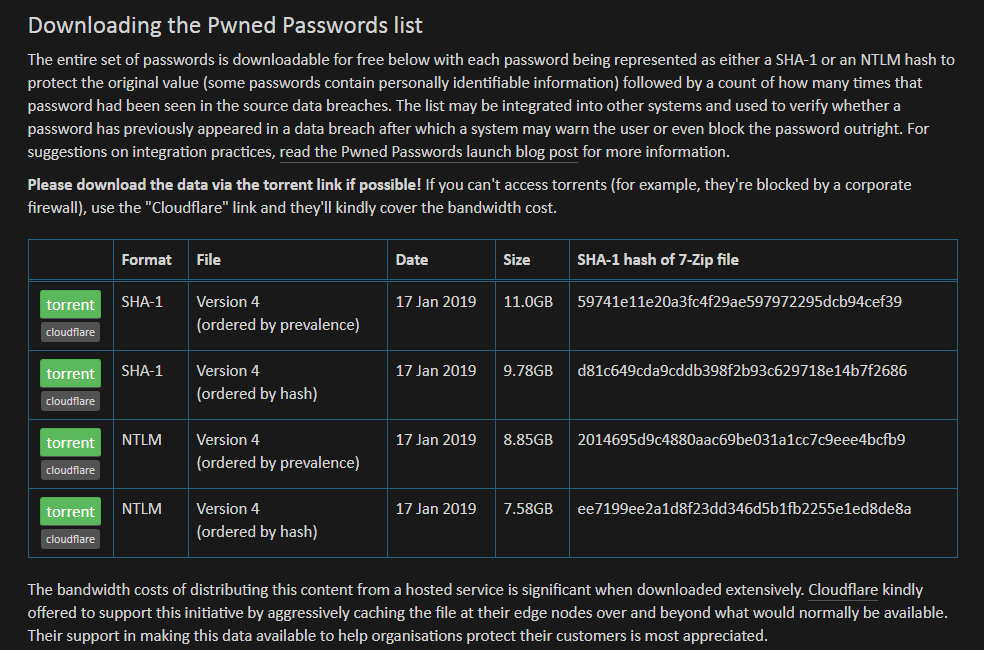
Task: Use cloudflare link for NTLM ordered by hash
Action: click(x=70, y=539)
